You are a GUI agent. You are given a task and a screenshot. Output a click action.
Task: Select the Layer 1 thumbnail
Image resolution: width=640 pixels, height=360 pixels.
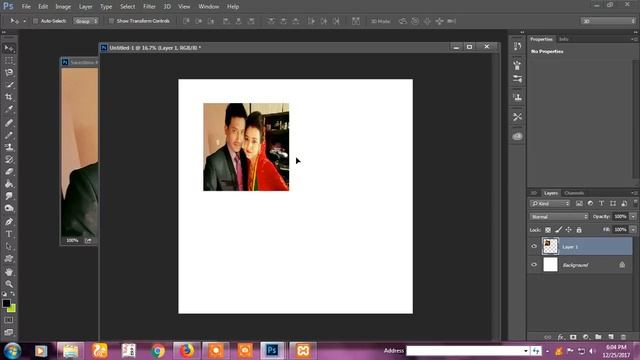pyautogui.click(x=550, y=246)
